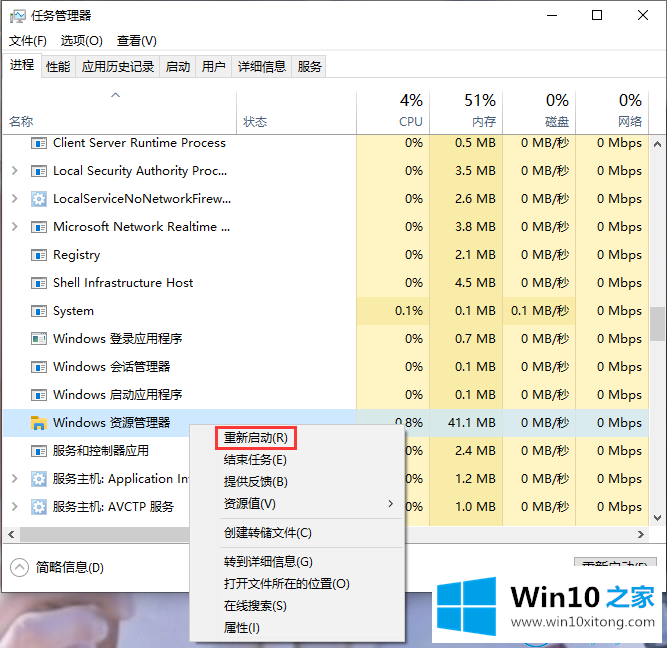This screenshot has height=648, width=667.
Task: Select the Windows 会话管理器 row name
Action: pyautogui.click(x=111, y=367)
